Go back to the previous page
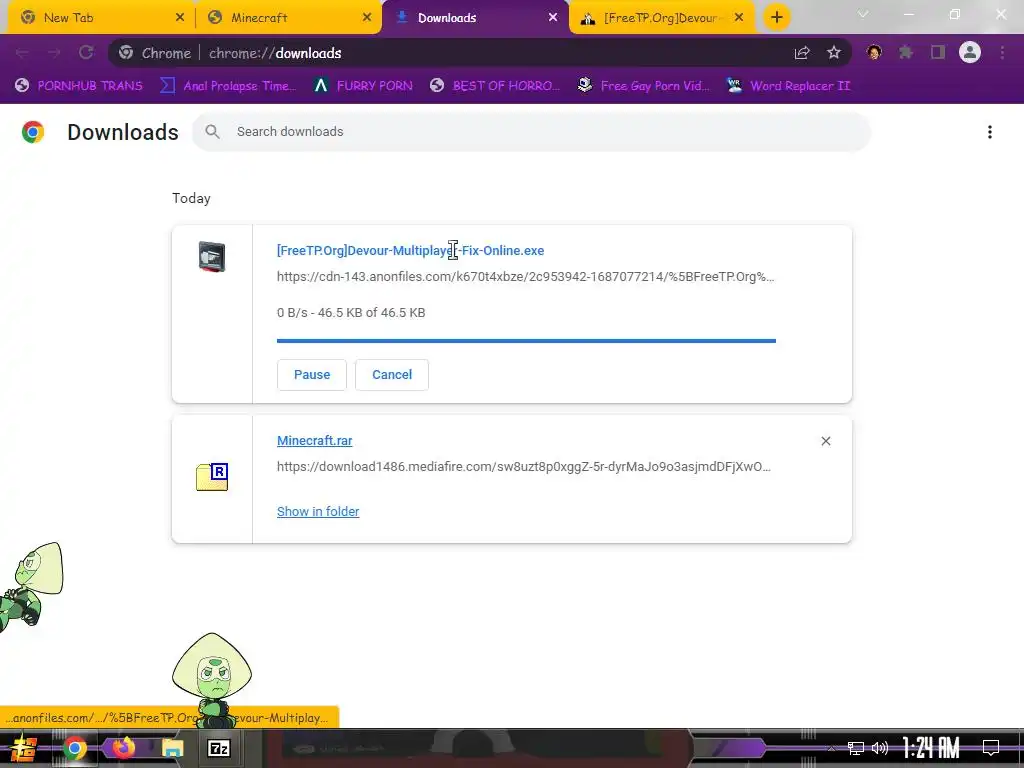The image size is (1024, 768). (x=22, y=53)
